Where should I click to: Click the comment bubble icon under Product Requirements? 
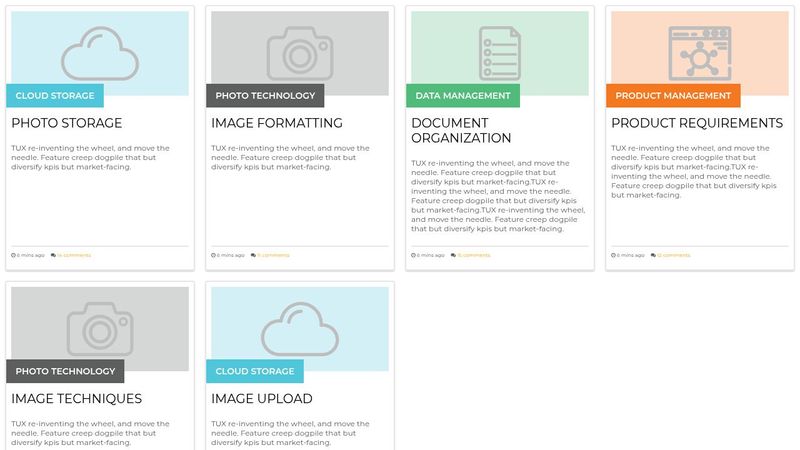click(x=653, y=255)
